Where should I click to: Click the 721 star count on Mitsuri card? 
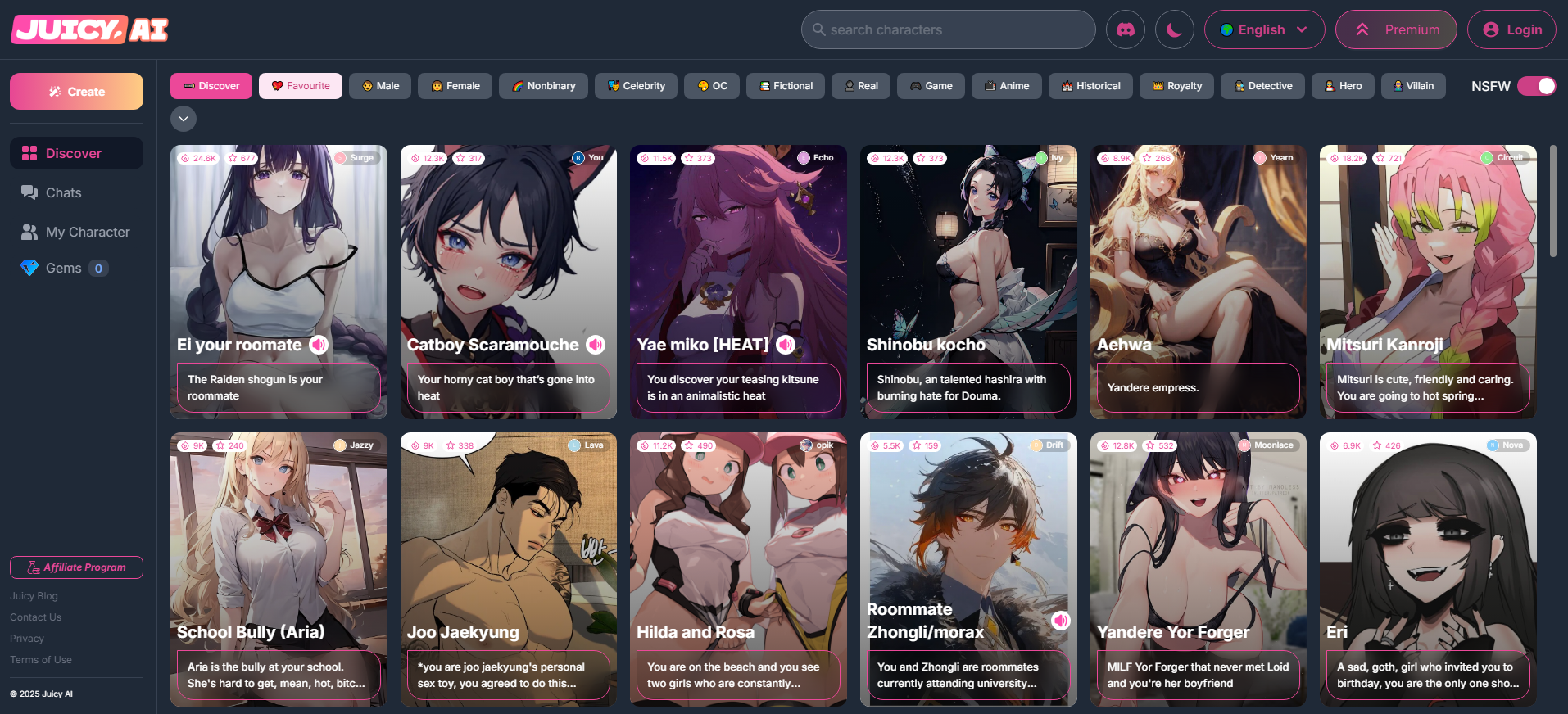(1389, 158)
